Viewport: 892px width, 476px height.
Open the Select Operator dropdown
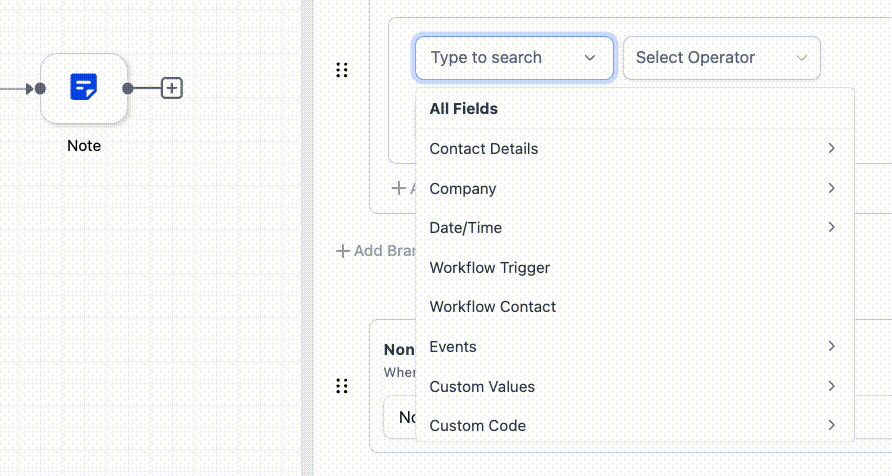tap(721, 58)
